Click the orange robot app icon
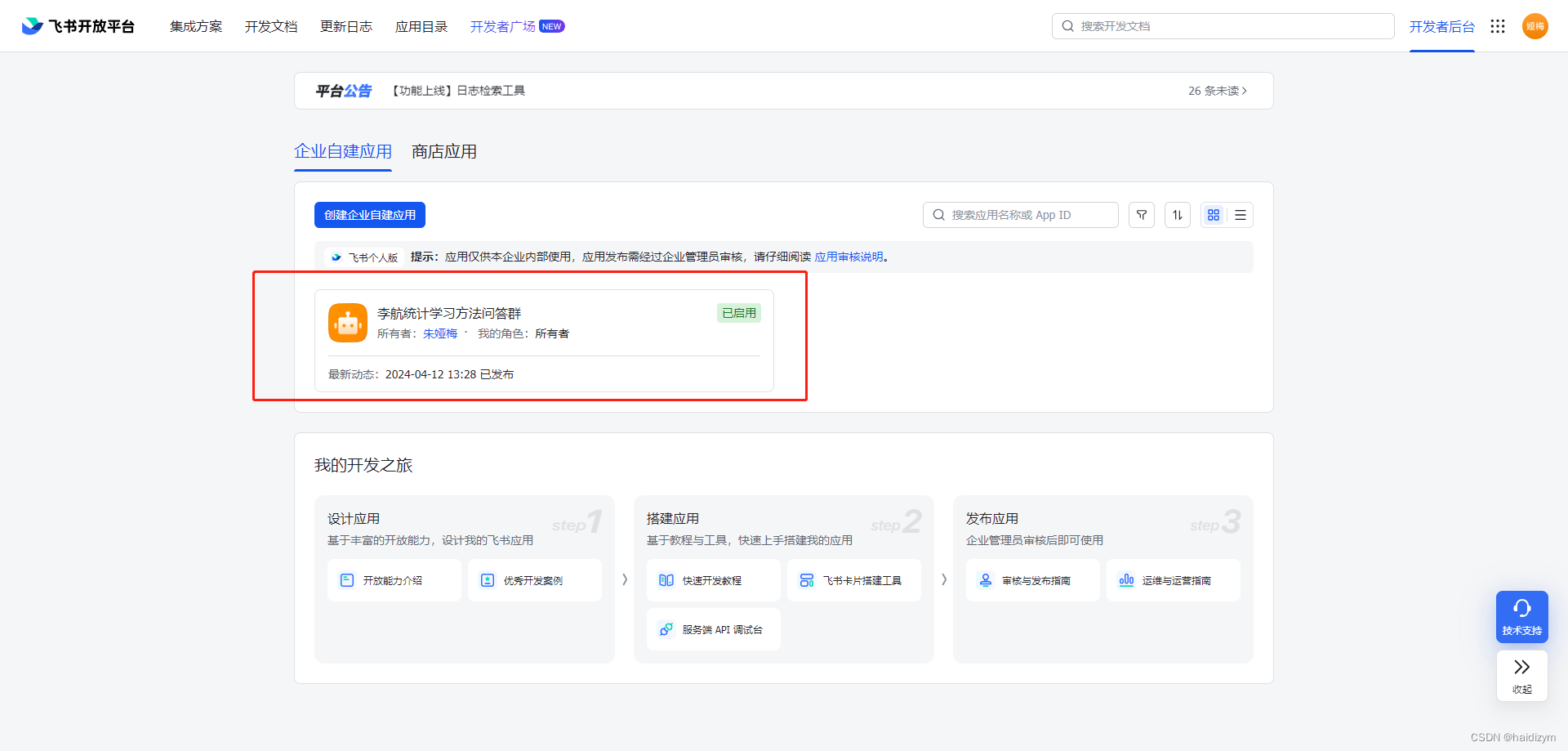Viewport: 1568px width, 751px height. [348, 323]
